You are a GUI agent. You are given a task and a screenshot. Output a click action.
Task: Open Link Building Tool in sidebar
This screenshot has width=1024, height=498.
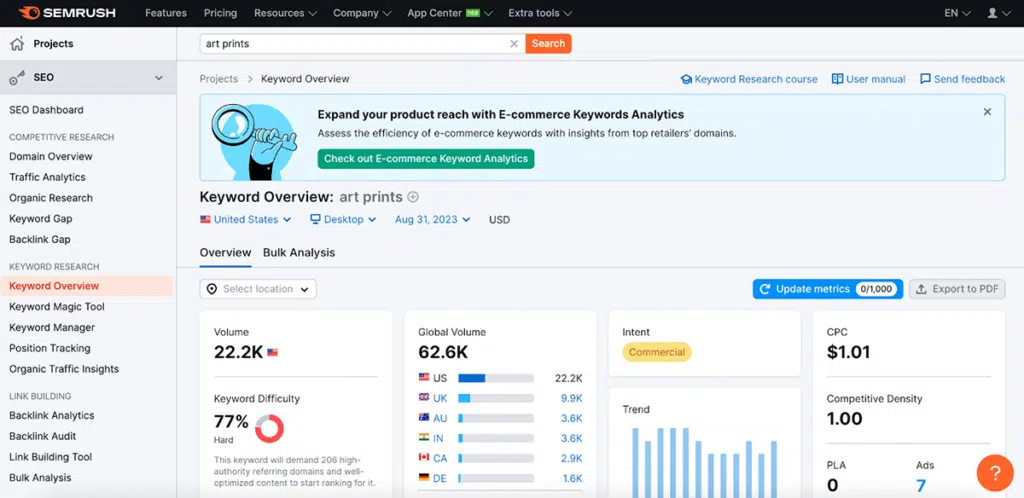click(50, 457)
